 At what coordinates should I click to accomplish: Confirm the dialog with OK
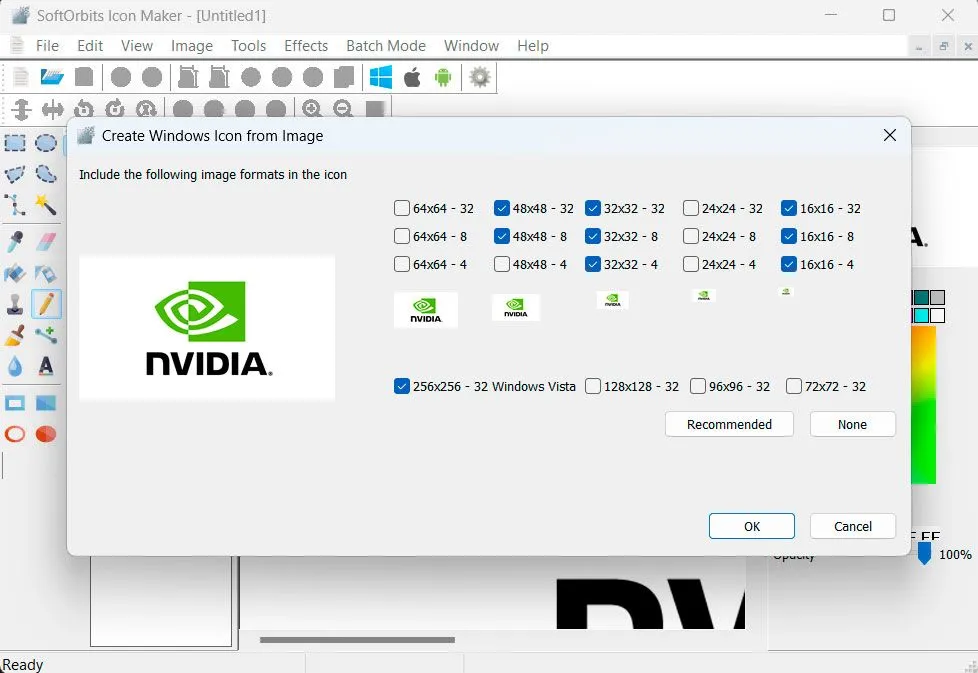(752, 526)
